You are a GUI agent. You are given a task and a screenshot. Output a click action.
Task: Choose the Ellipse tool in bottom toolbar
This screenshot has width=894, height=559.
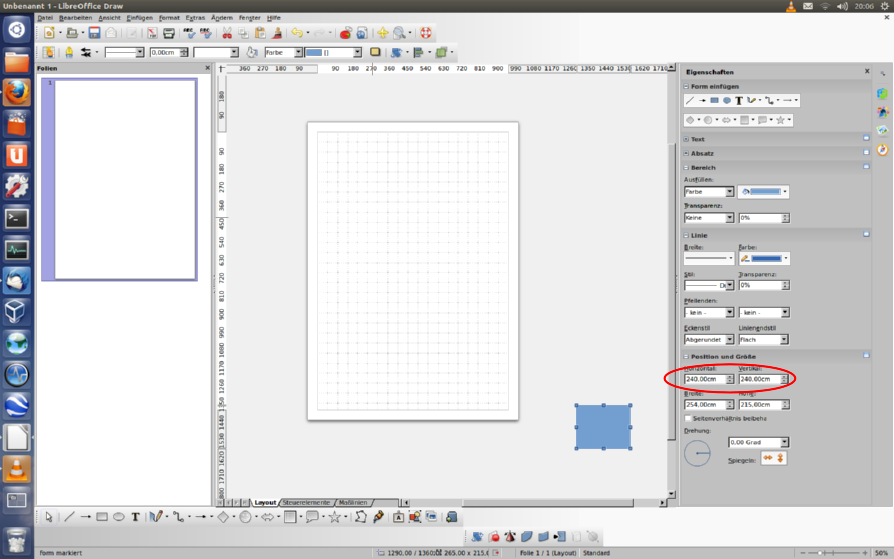tap(118, 517)
